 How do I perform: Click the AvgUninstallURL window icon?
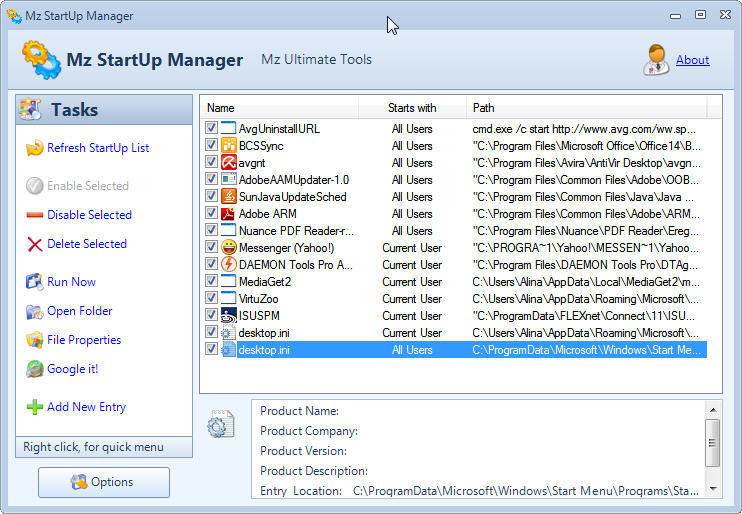[x=229, y=129]
